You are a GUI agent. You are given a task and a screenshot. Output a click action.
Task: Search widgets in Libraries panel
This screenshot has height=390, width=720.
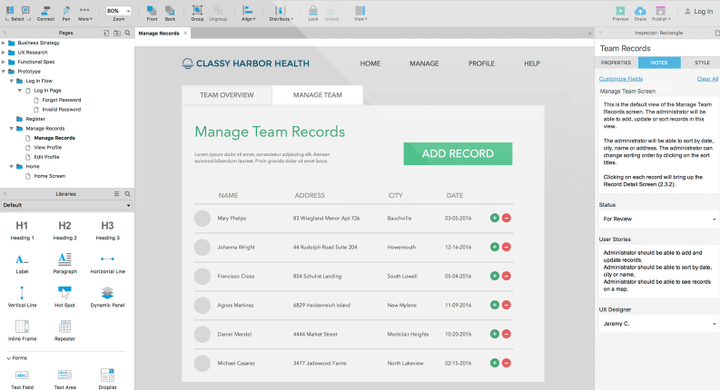point(128,194)
